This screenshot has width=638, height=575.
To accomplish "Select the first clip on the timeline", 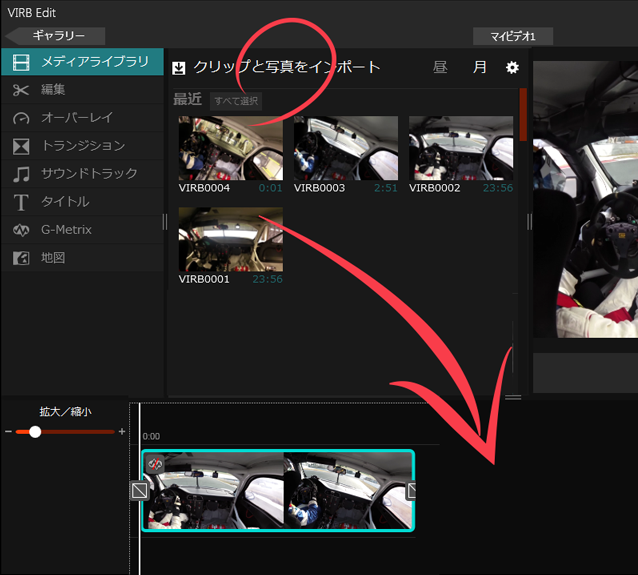I will [213, 490].
